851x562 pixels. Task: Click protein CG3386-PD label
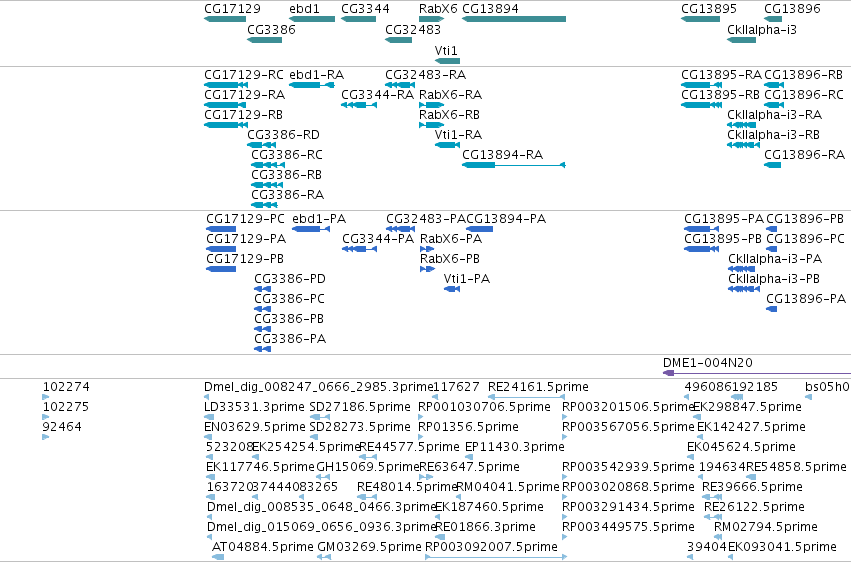click(290, 279)
